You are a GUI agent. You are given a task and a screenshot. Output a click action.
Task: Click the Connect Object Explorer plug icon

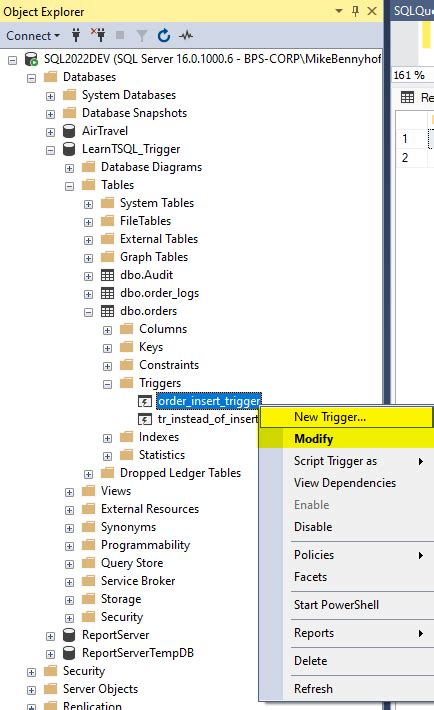tap(76, 35)
